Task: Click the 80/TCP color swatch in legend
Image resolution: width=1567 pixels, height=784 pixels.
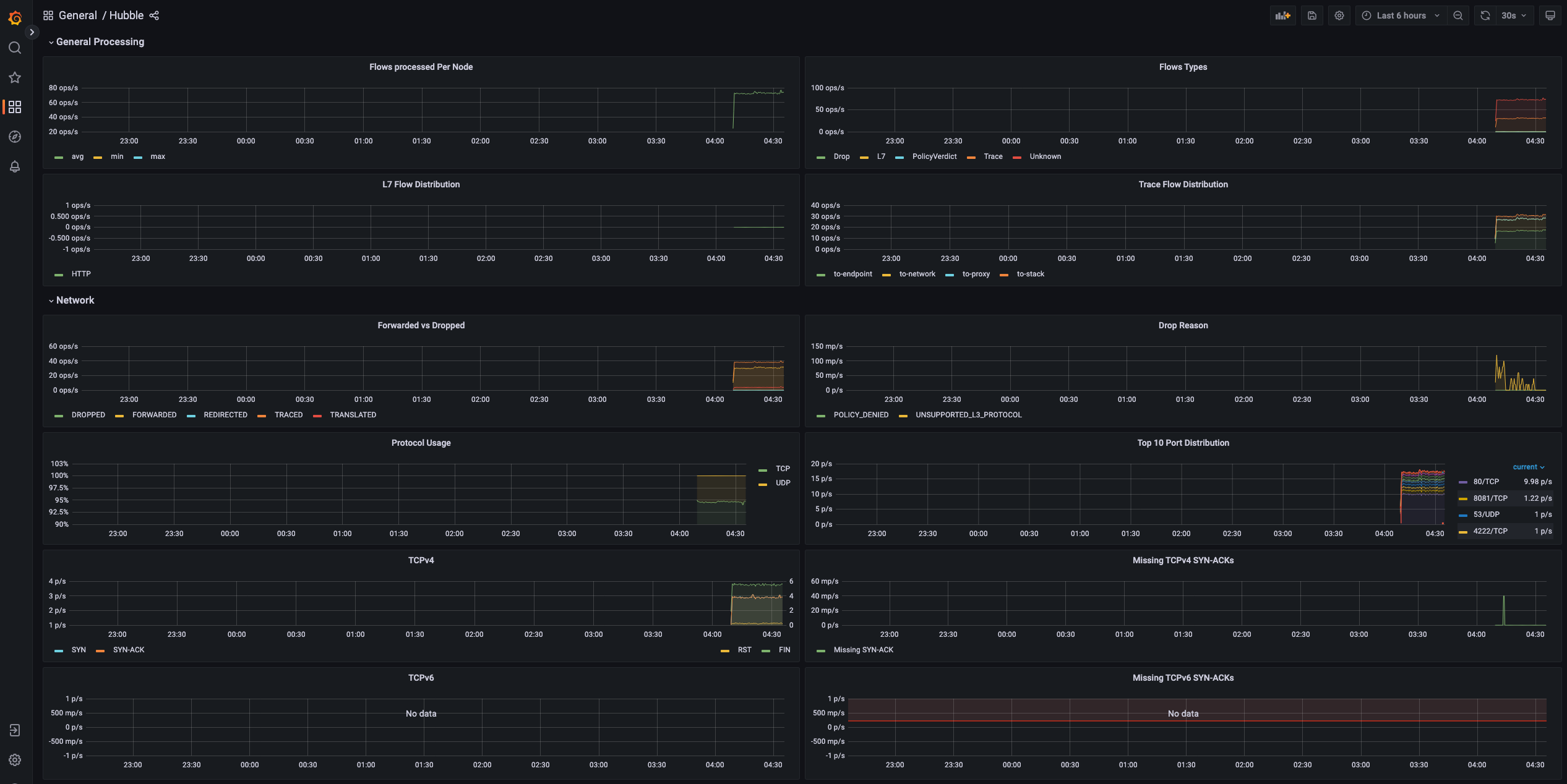Action: coord(1463,482)
